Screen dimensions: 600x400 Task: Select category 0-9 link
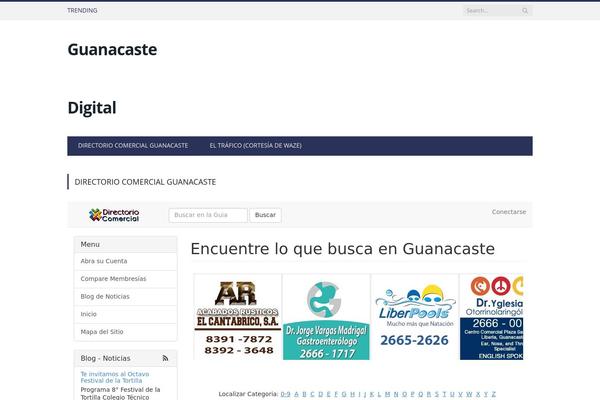click(x=285, y=394)
